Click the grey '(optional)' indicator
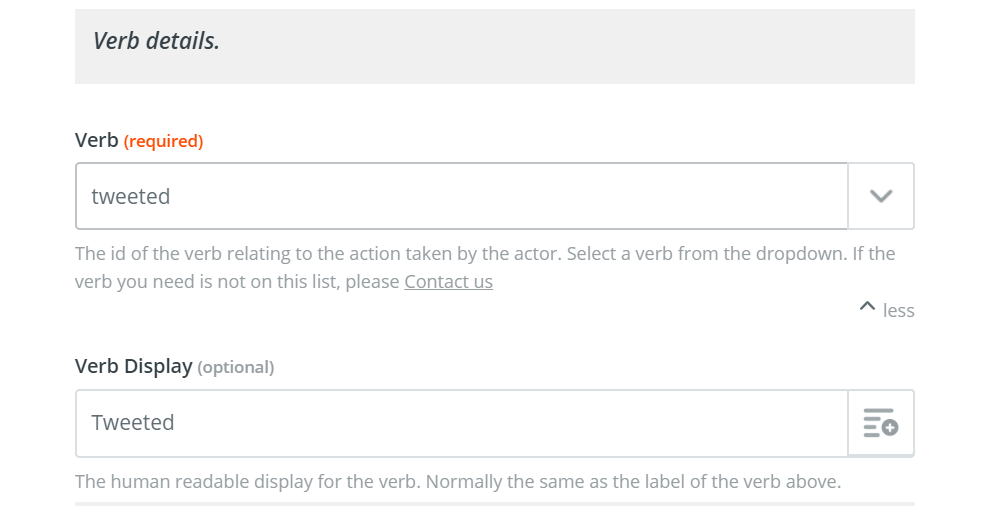Screen dimensions: 986x506 point(236,367)
